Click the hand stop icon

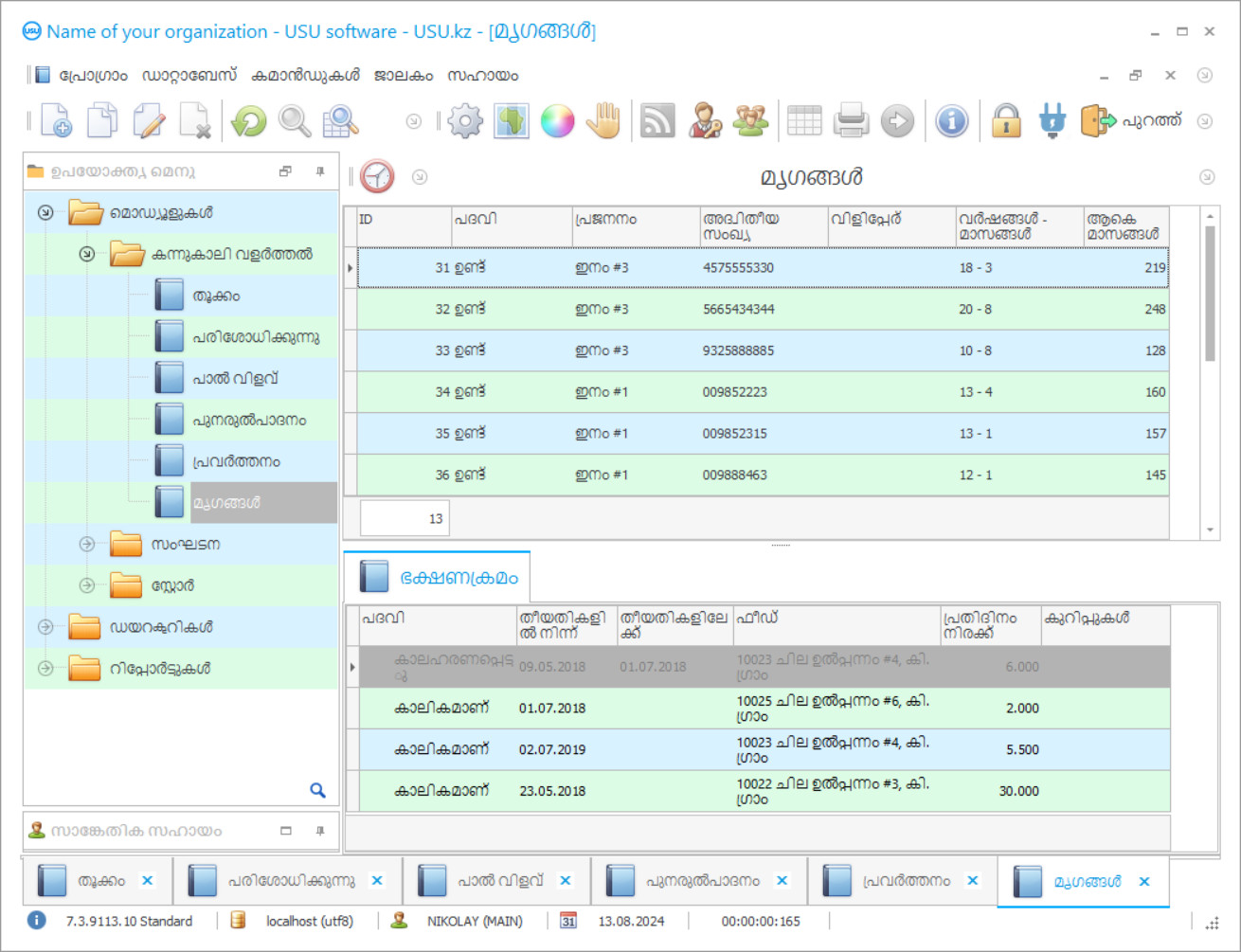pos(603,121)
